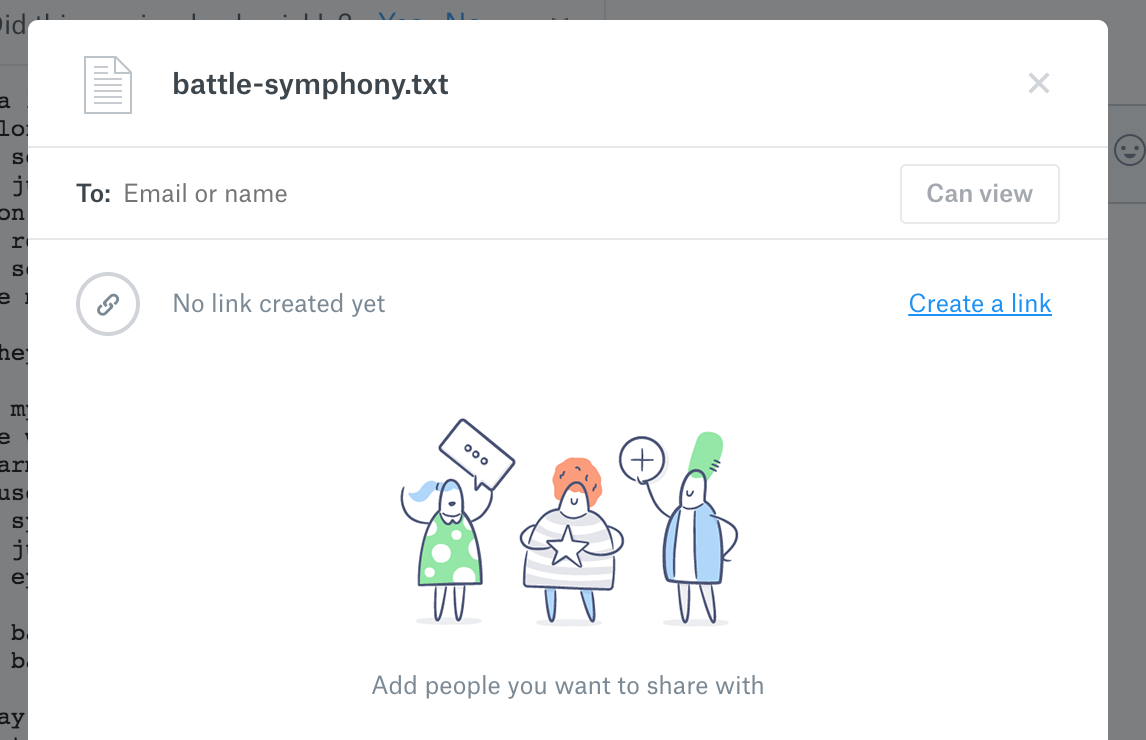Focus the Email or name field

pos(500,194)
